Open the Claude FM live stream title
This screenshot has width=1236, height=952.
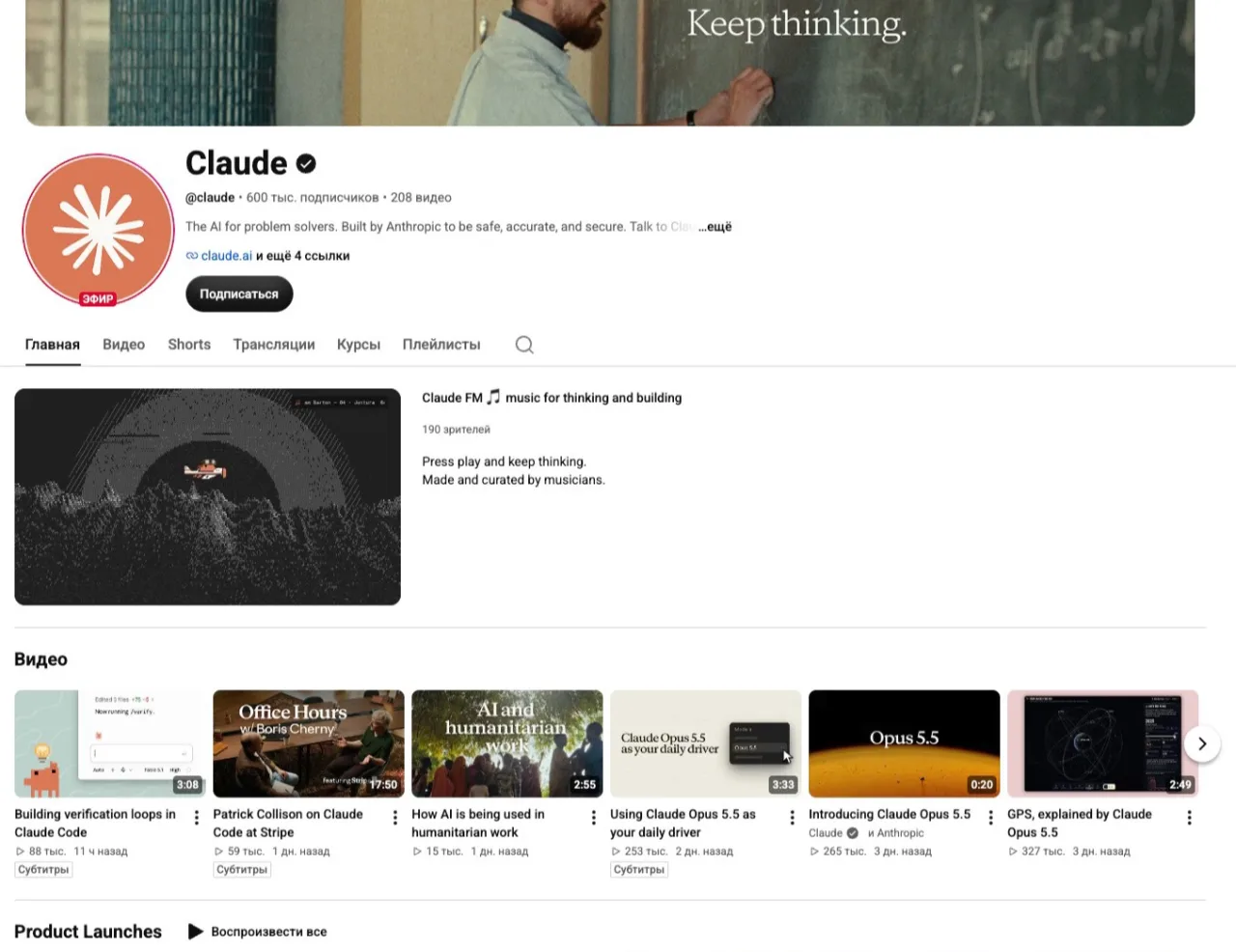pos(551,398)
